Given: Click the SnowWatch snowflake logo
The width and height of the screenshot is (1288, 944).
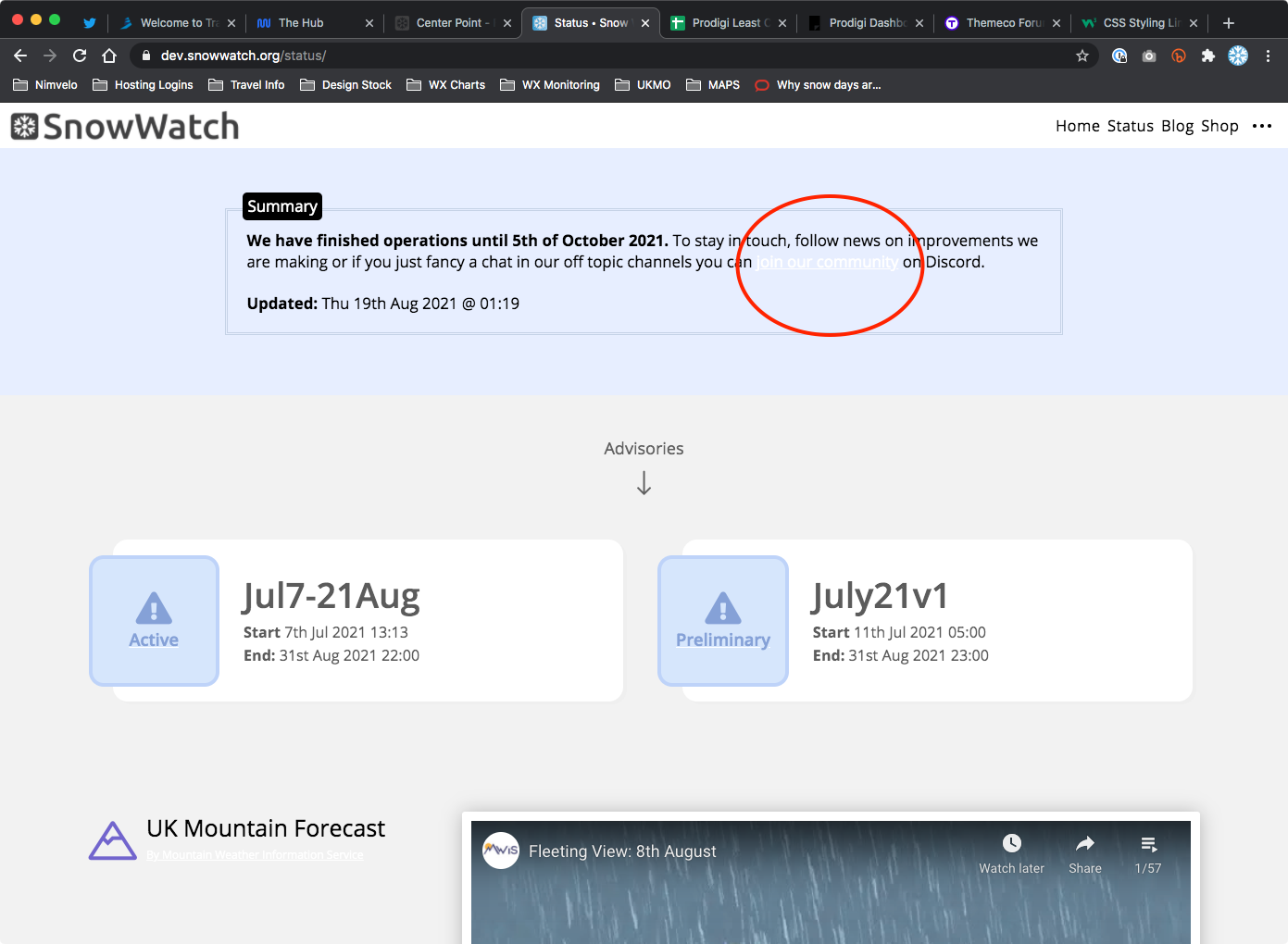Looking at the screenshot, I should pyautogui.click(x=25, y=127).
